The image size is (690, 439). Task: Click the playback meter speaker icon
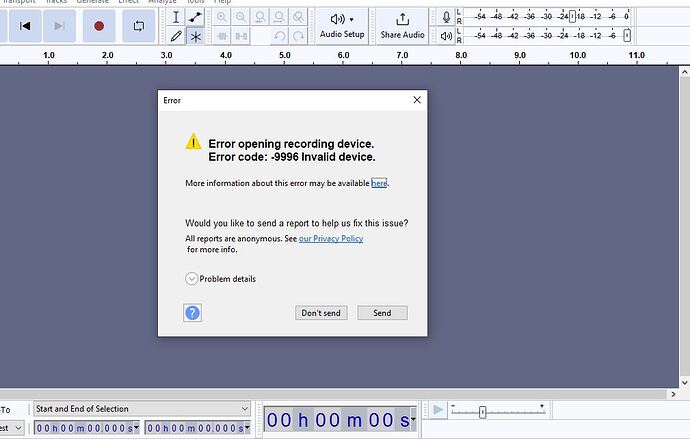pos(446,35)
